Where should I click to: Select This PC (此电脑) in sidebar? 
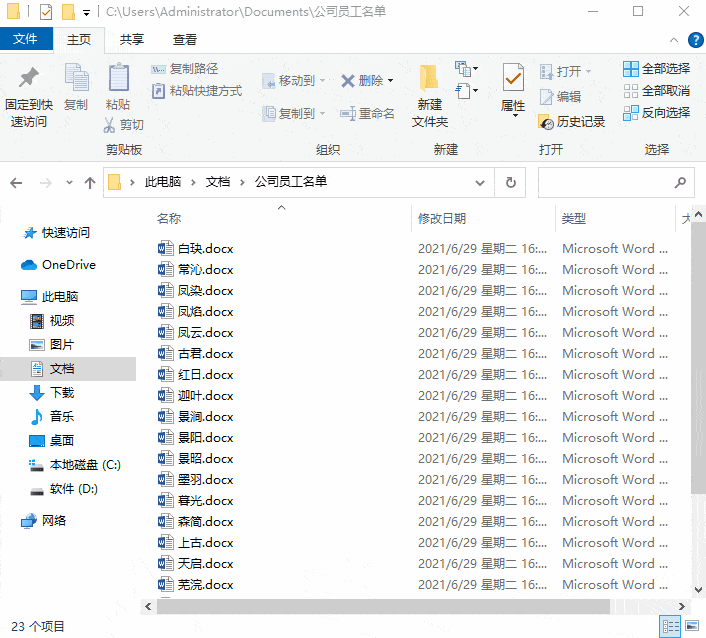point(50,297)
